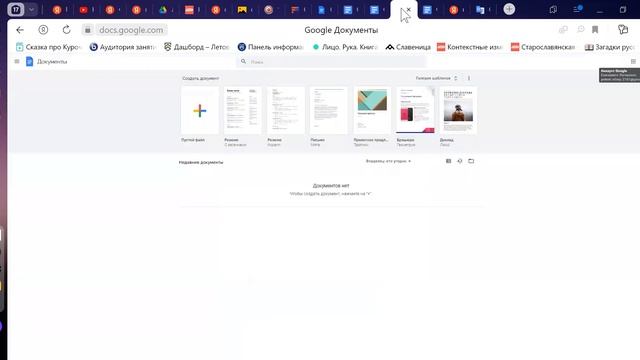Screen dimensions: 640x360
Task: Open the Google apps grid icon
Action: pyautogui.click(x=633, y=62)
